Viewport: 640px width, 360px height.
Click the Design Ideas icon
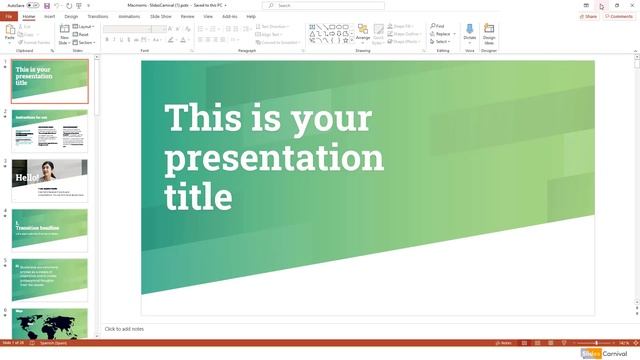[x=489, y=29]
